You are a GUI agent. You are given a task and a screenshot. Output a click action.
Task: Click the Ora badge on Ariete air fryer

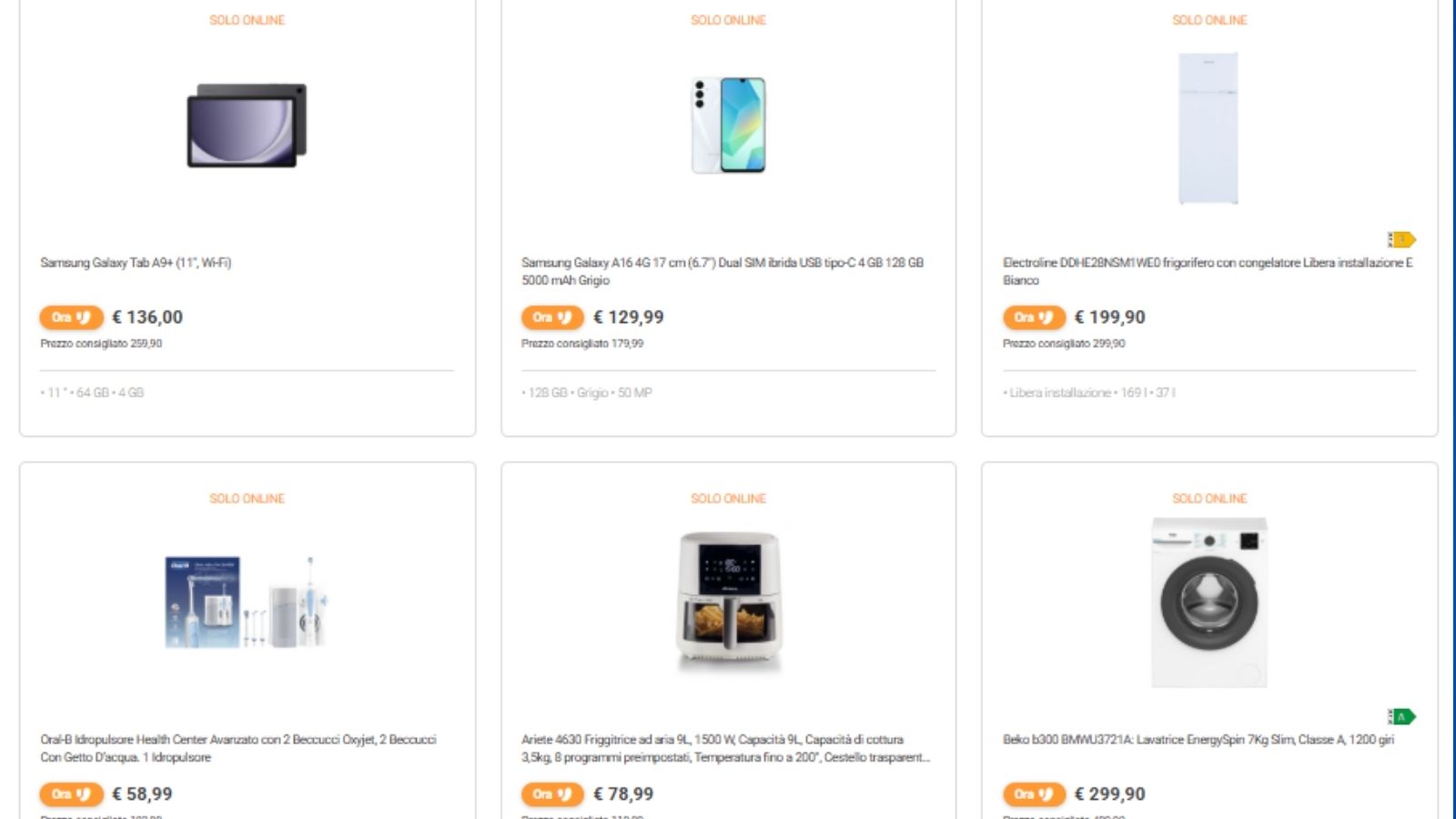coord(552,794)
